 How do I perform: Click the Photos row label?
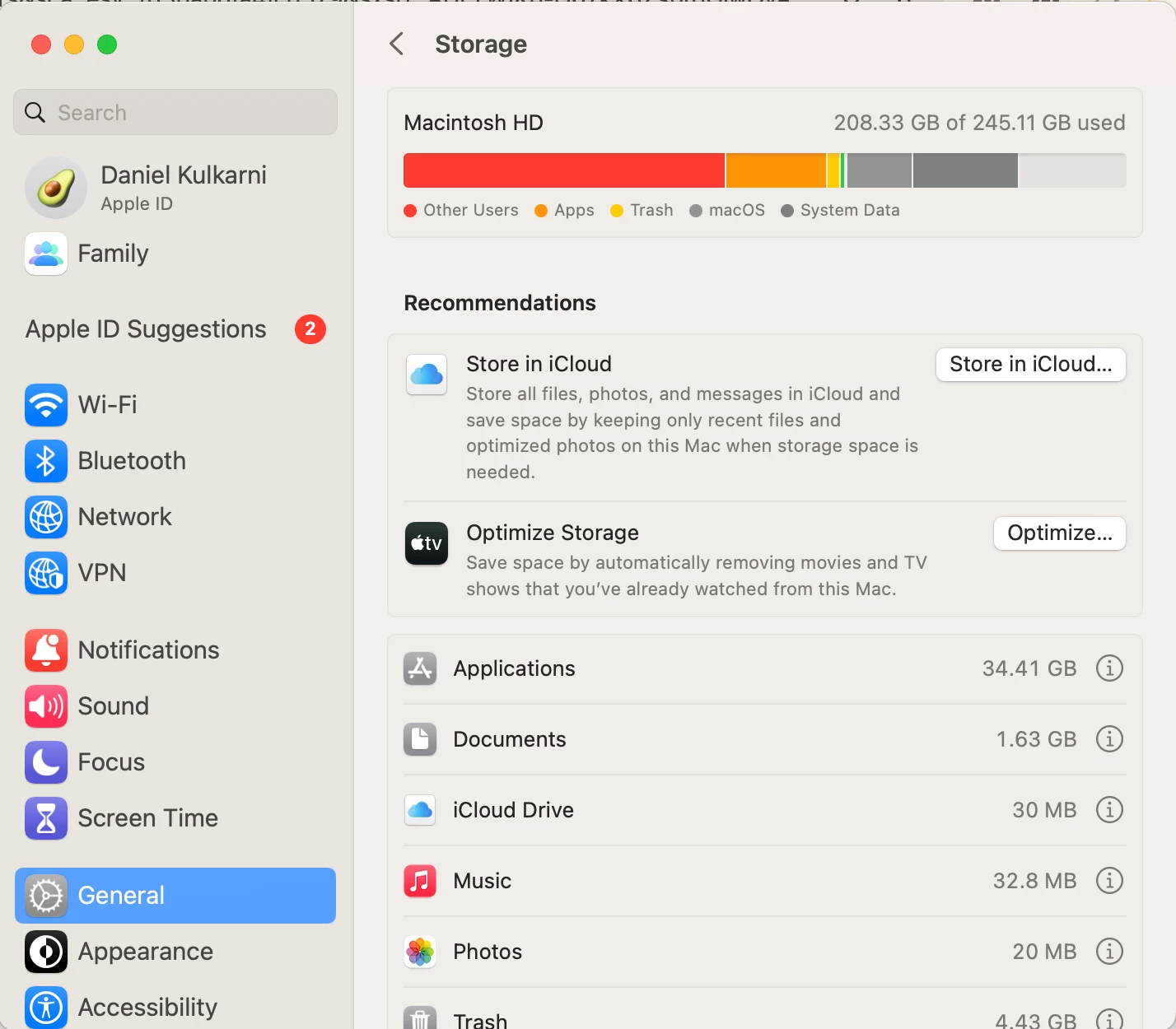488,952
